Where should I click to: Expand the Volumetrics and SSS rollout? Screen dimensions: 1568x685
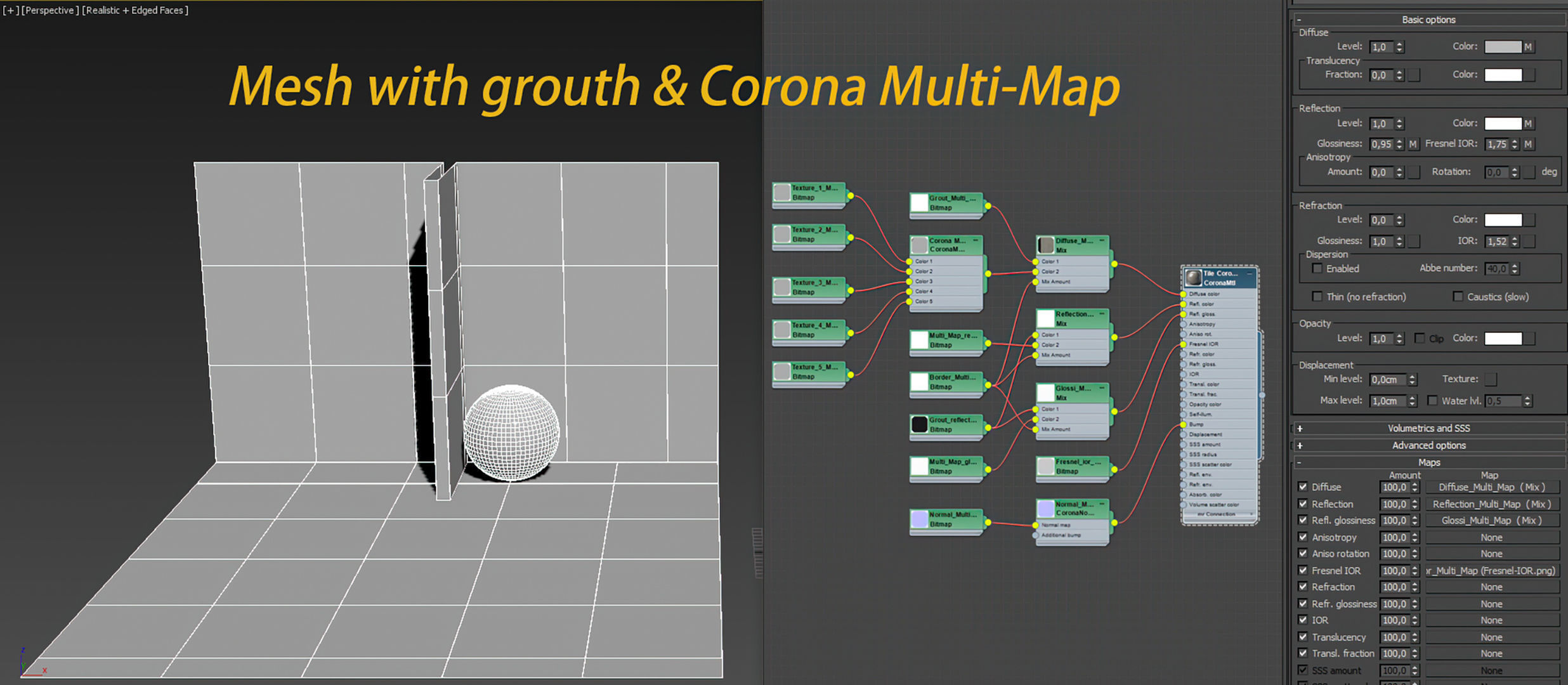tap(1428, 428)
